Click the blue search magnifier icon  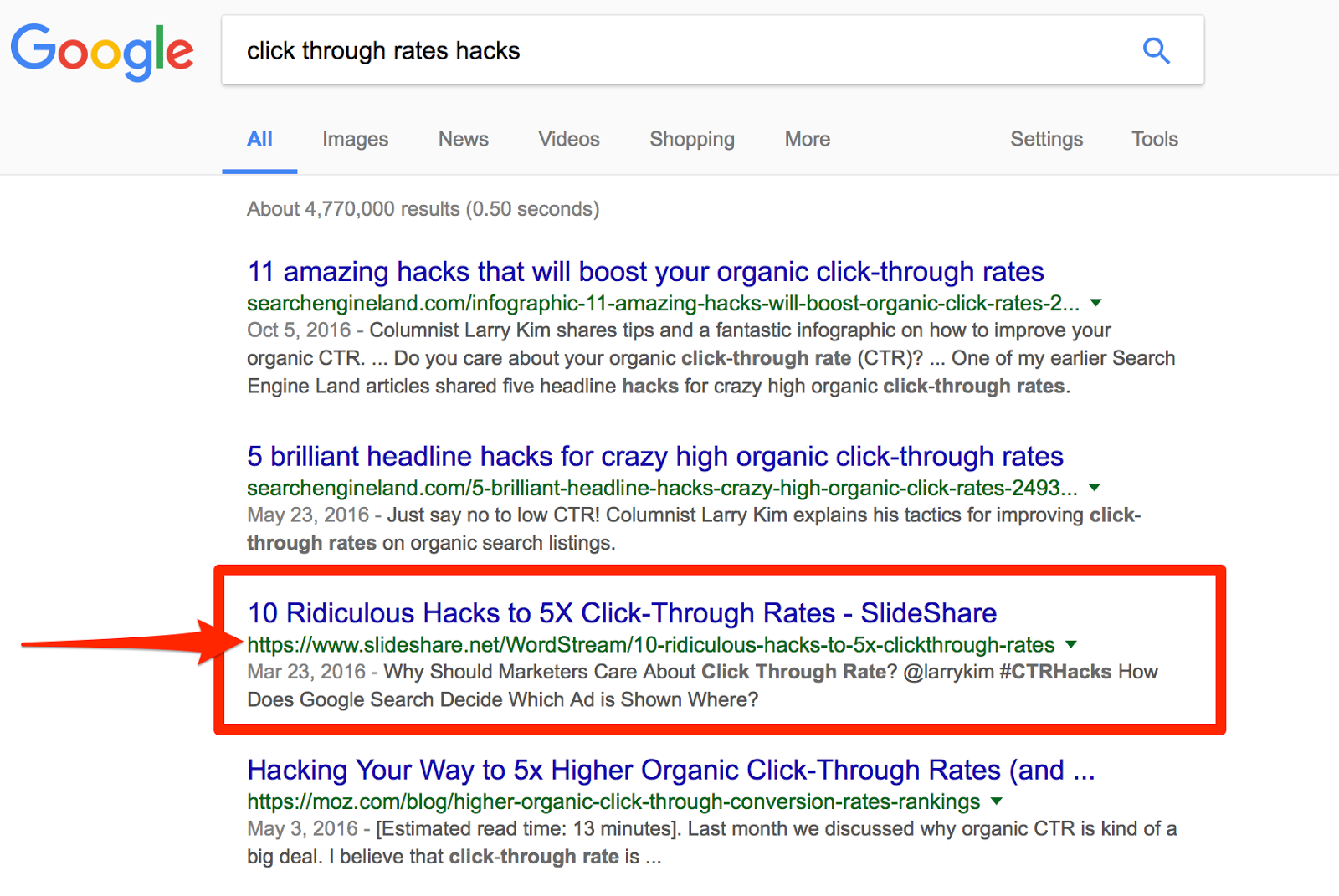pos(1156,51)
